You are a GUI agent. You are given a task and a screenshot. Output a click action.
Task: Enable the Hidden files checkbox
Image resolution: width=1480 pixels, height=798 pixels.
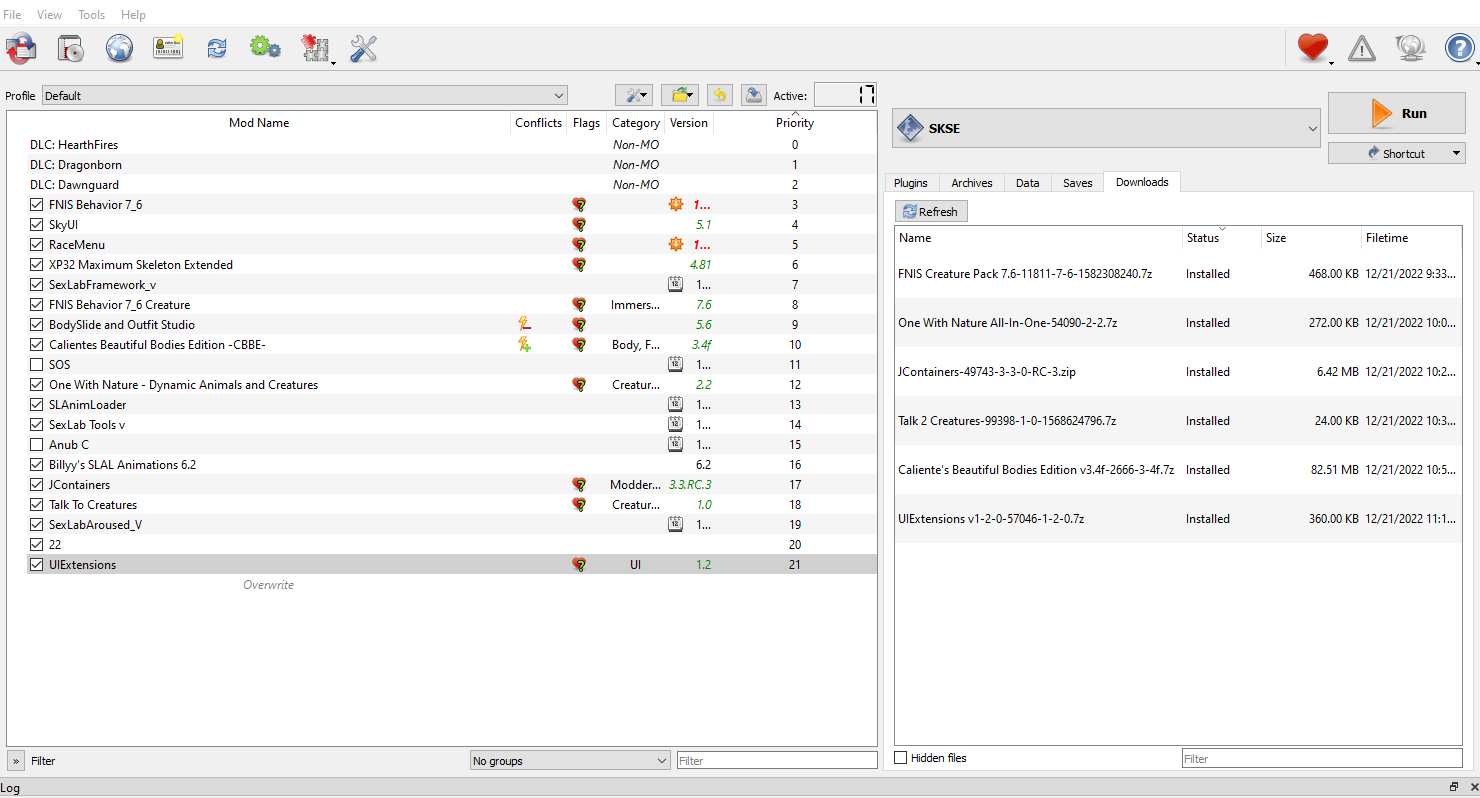click(x=901, y=758)
